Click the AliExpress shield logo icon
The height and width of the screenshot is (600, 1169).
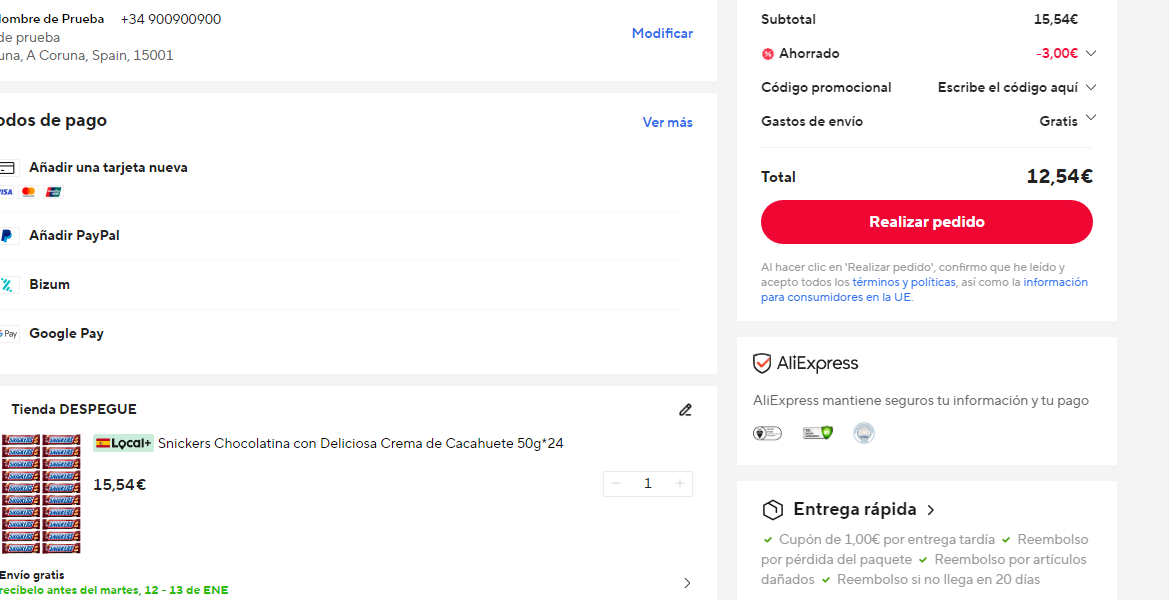762,364
